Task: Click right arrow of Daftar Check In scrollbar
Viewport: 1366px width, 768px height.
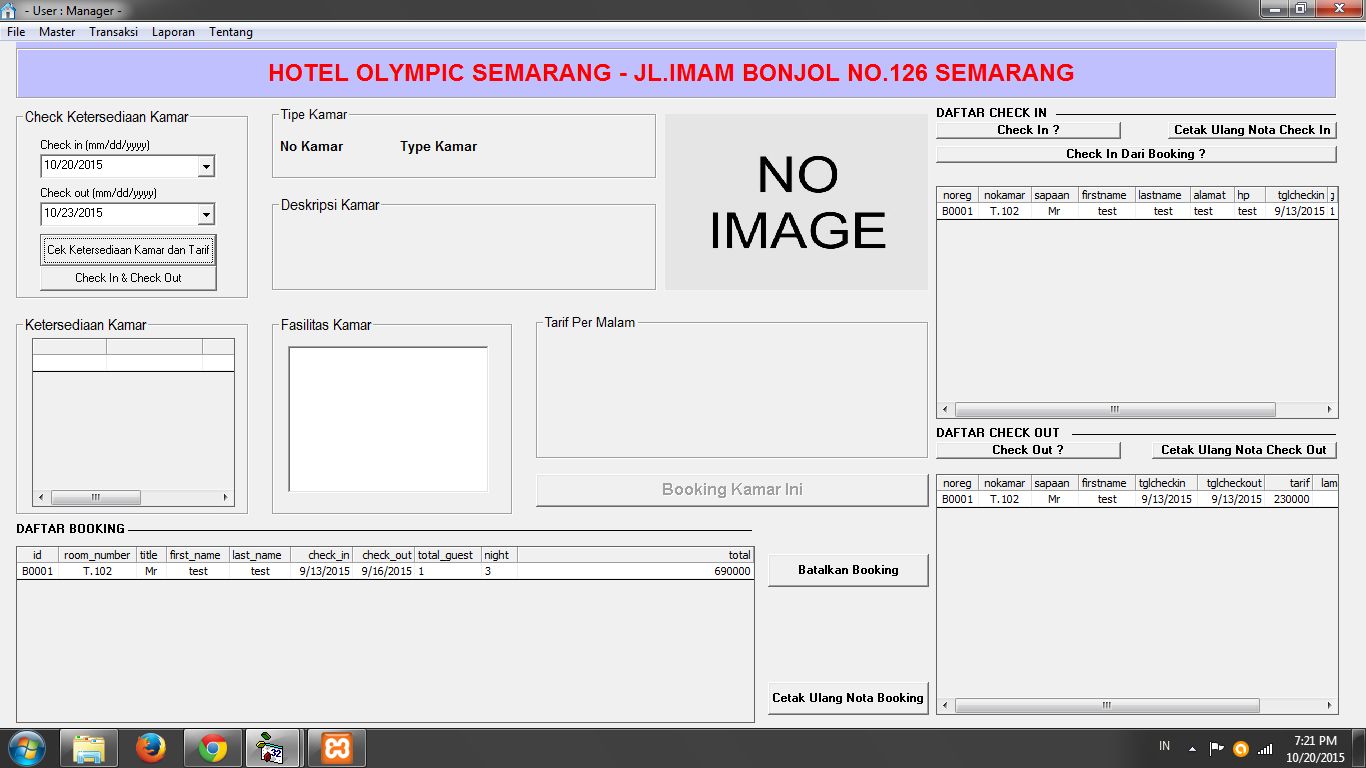Action: pyautogui.click(x=1330, y=410)
